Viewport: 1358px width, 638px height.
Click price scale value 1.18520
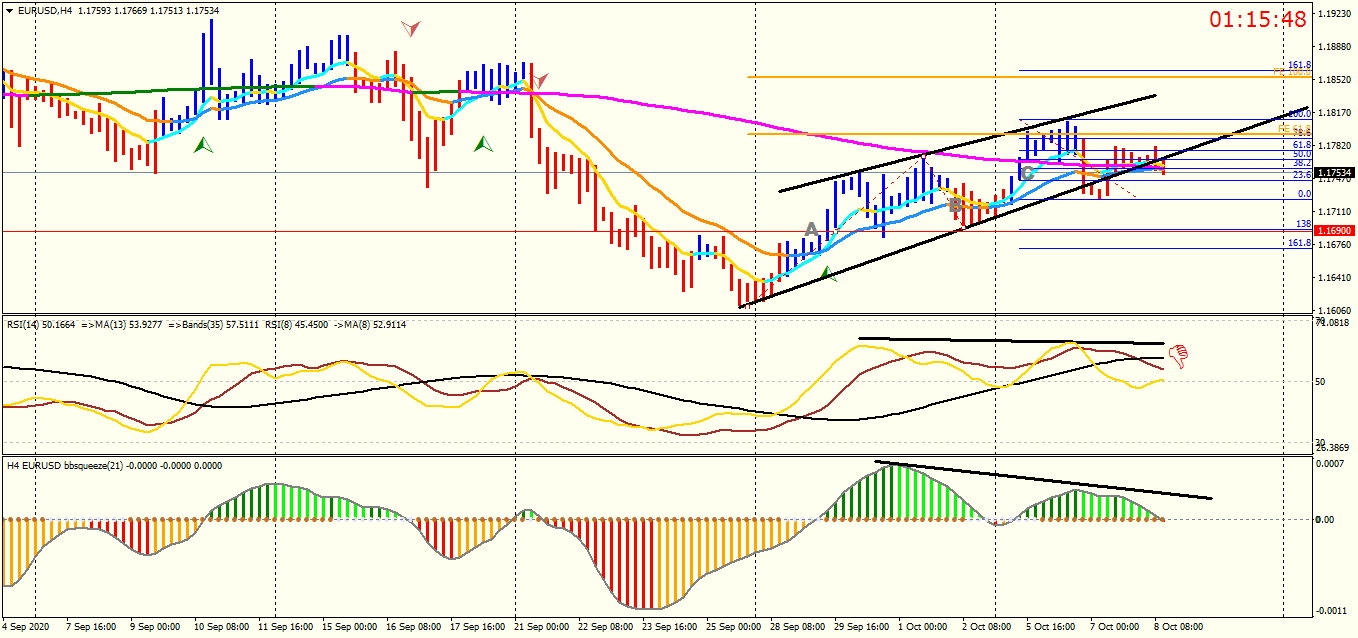coord(1336,80)
